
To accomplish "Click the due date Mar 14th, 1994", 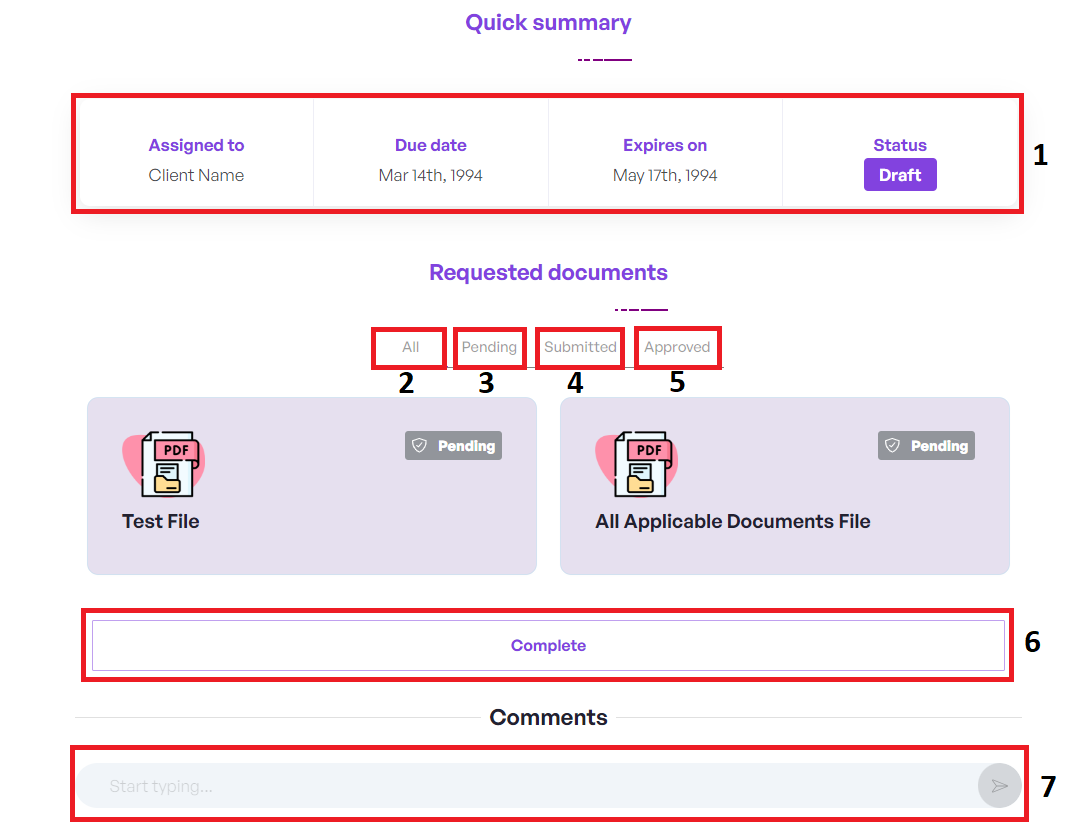I will coord(431,175).
